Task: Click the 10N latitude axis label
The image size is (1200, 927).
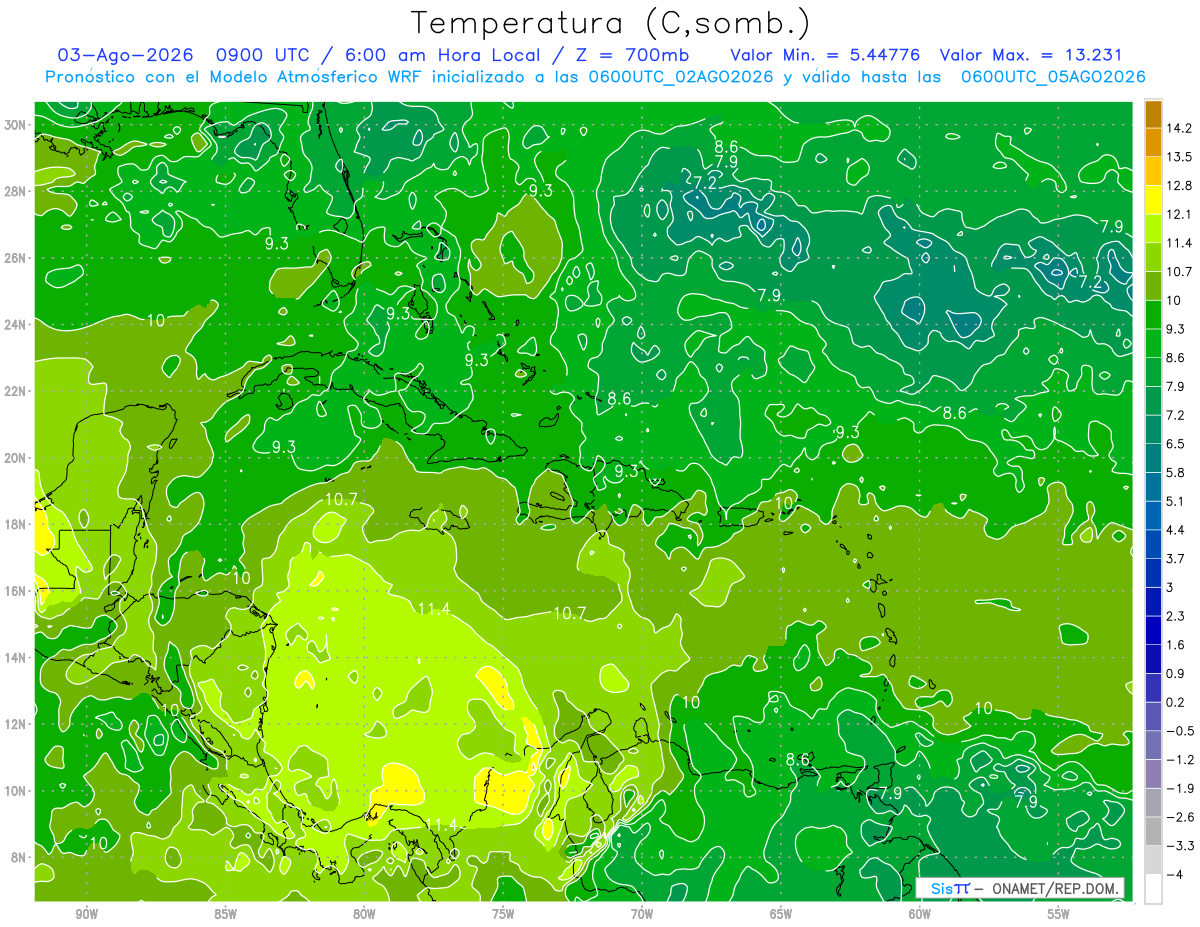Action: (x=16, y=790)
